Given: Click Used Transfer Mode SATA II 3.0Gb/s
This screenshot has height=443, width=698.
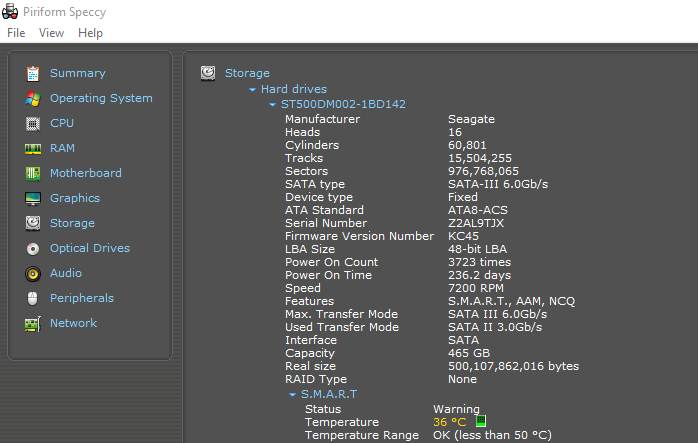Looking at the screenshot, I should point(495,327).
